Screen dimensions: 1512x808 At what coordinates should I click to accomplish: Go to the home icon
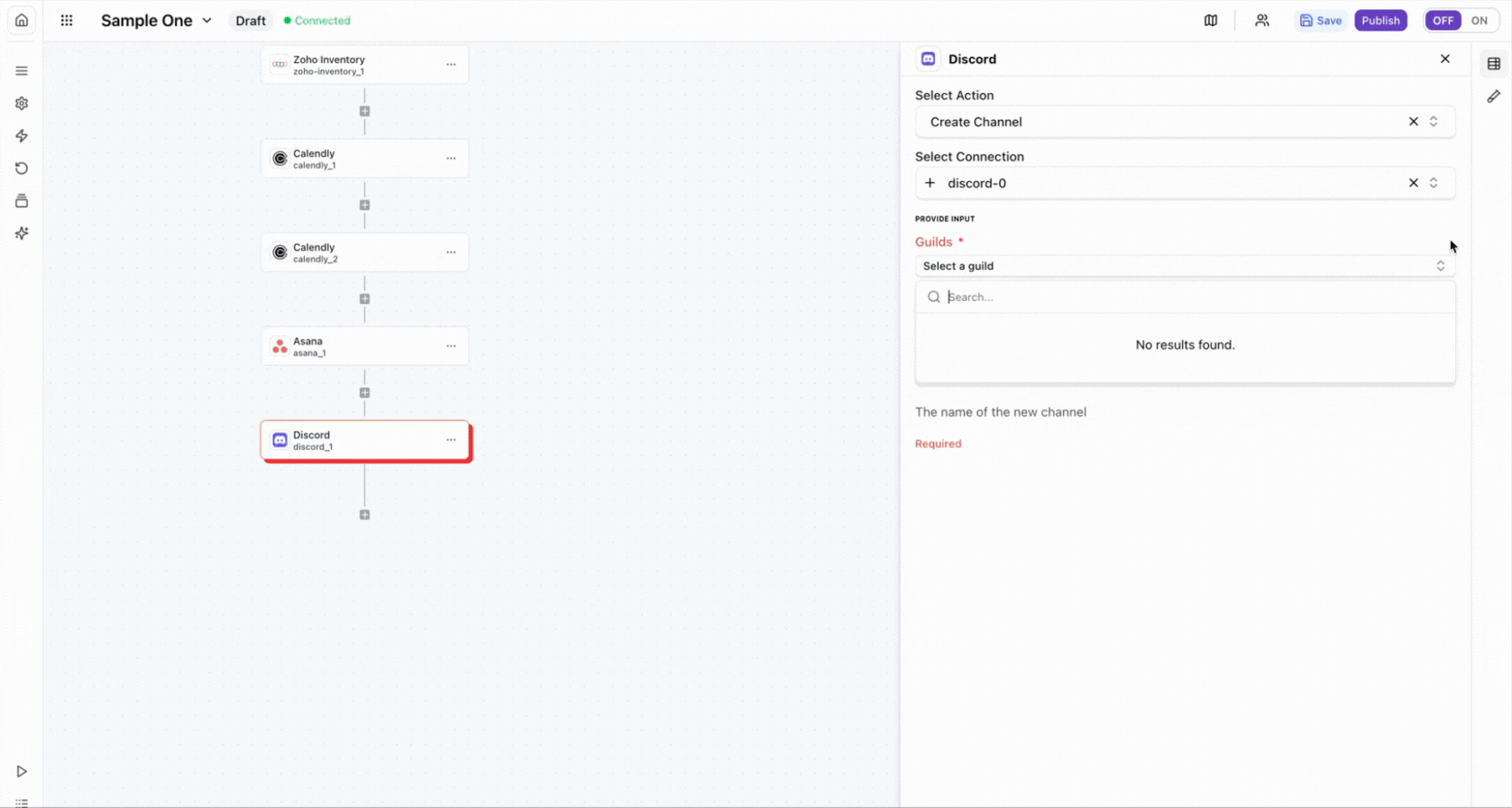(22, 20)
